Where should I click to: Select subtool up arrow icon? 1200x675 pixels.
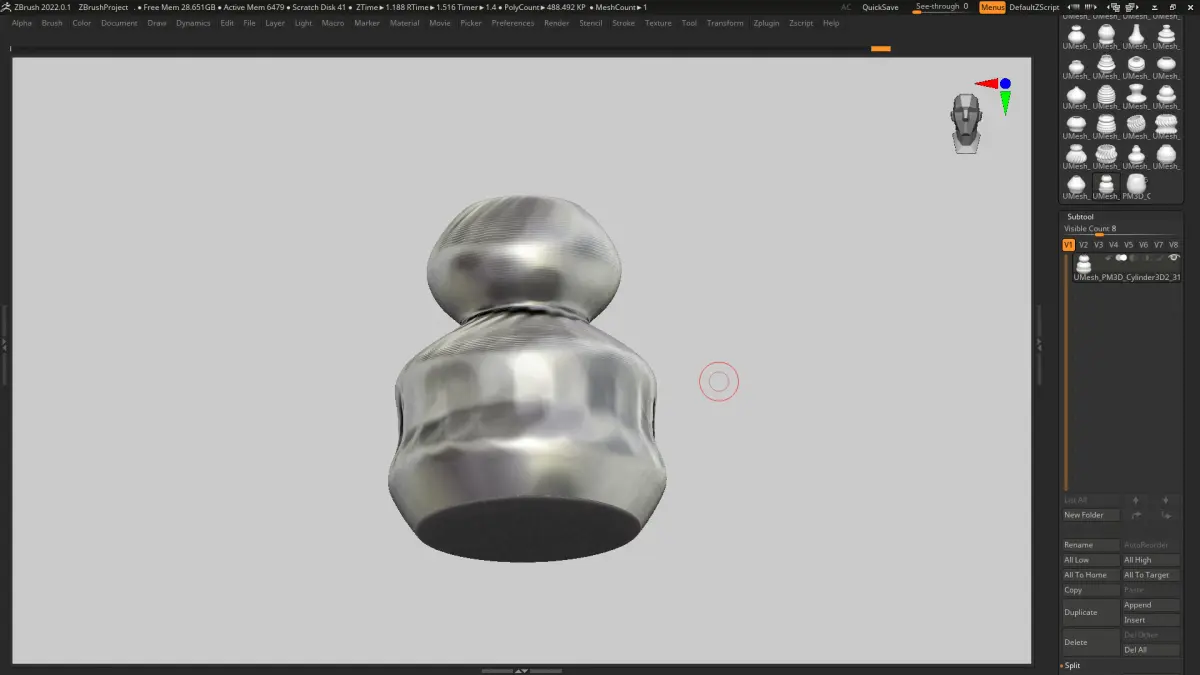tap(1135, 500)
